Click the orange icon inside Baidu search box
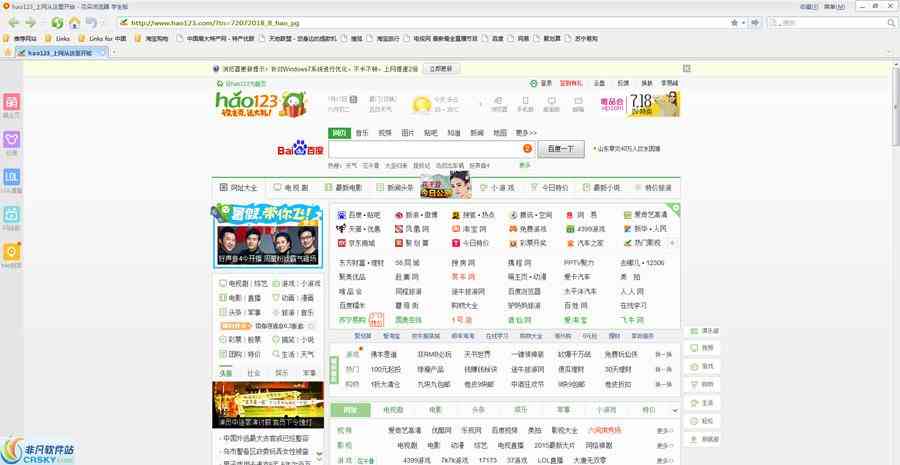The height and width of the screenshot is (465, 900). point(527,149)
